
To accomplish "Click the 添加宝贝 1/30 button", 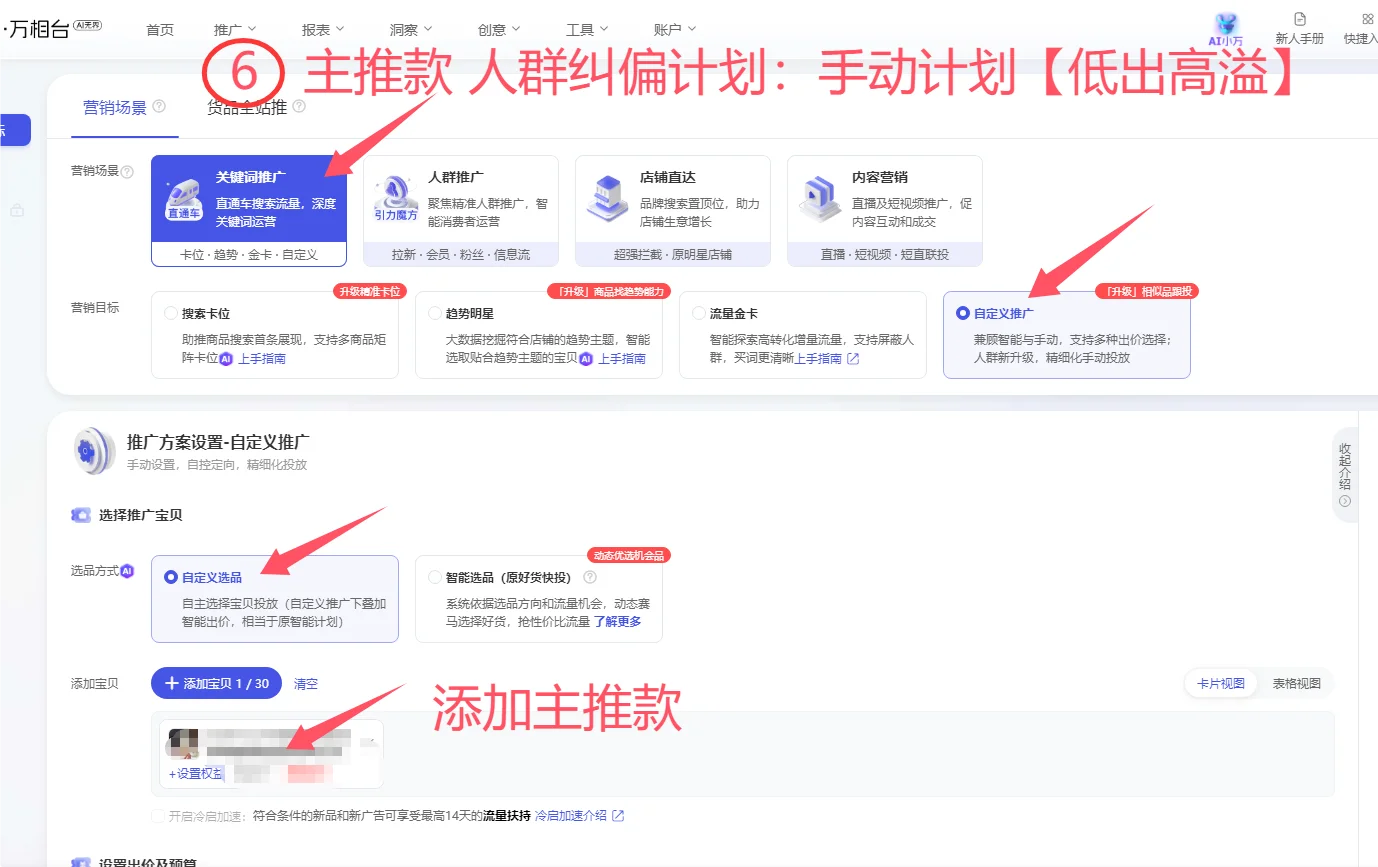I will coord(215,683).
